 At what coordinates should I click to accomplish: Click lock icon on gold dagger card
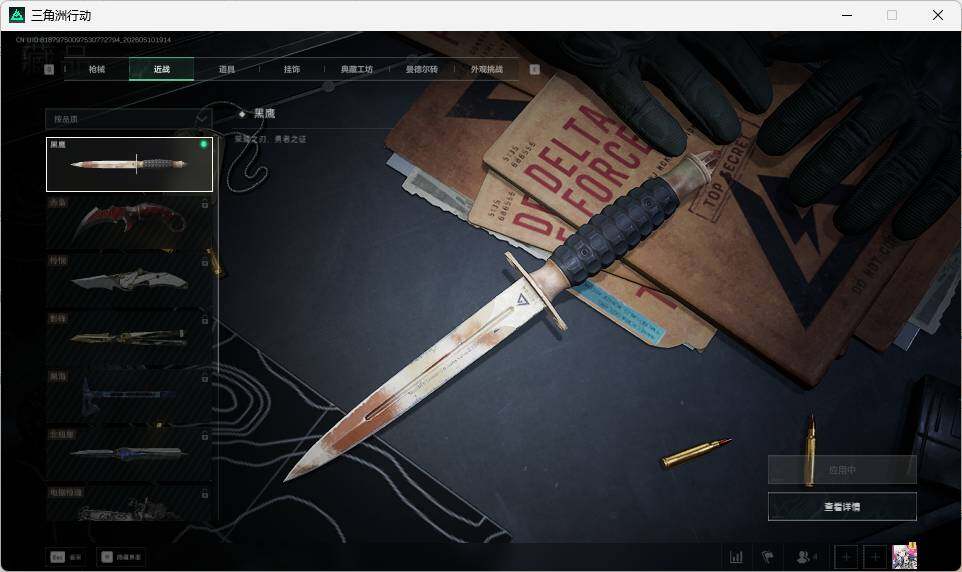pos(205,320)
